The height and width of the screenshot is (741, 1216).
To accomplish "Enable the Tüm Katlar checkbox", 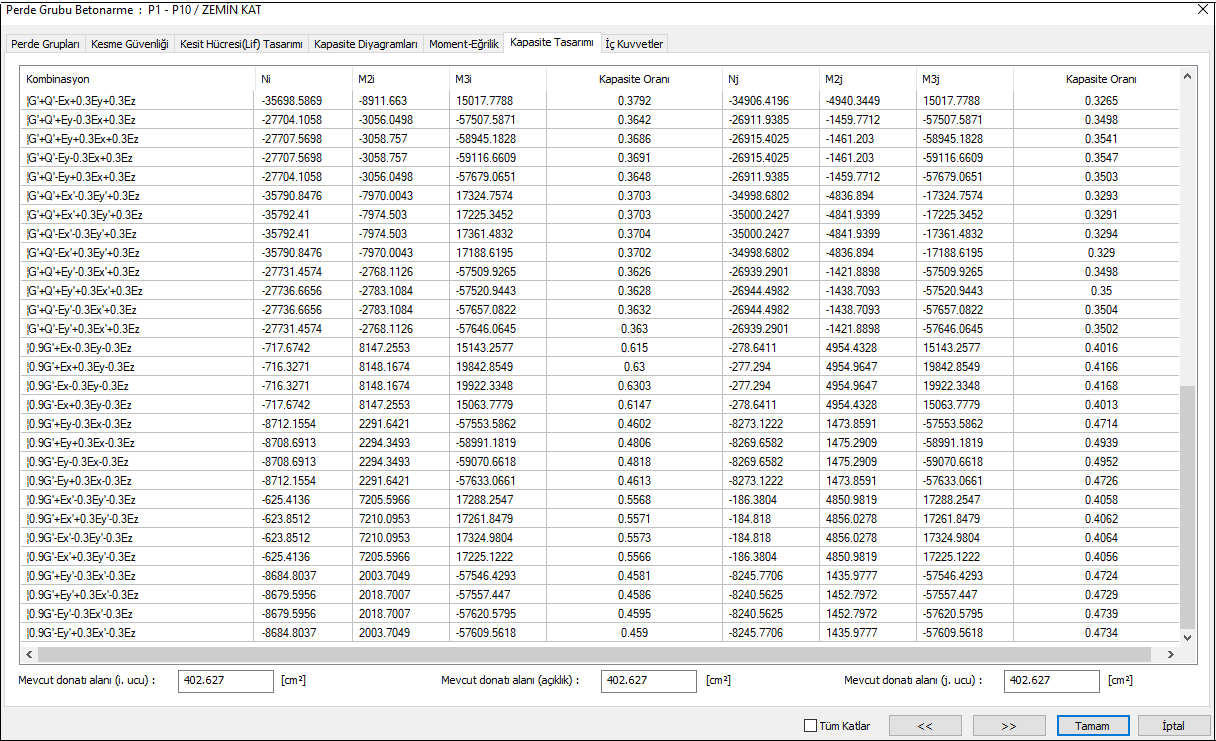I will 811,726.
